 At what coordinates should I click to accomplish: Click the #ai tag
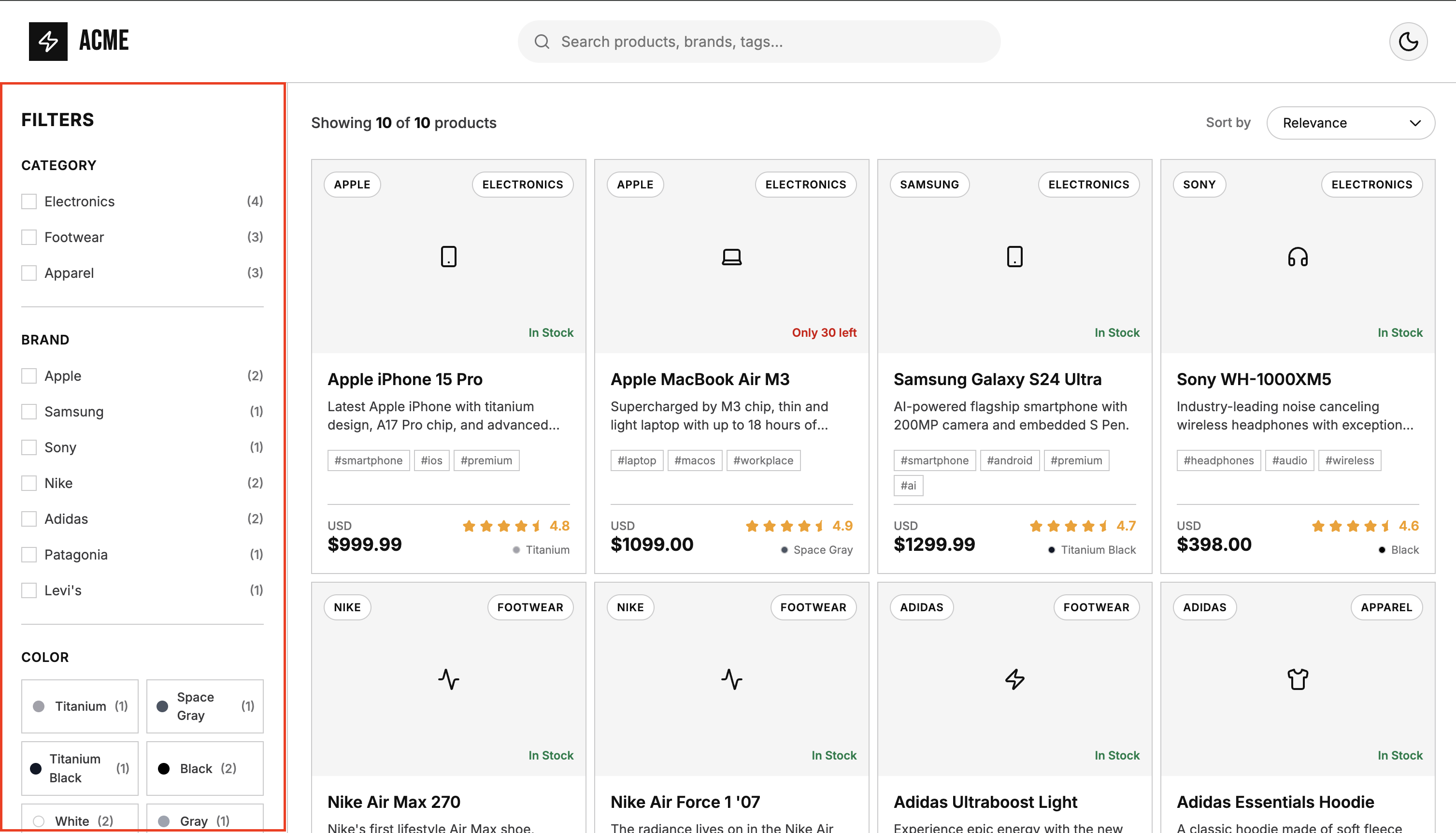[908, 486]
